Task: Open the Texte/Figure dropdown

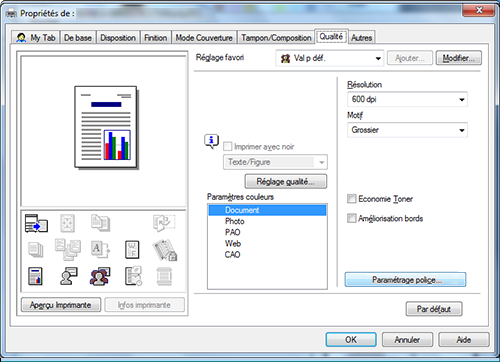Action: click(275, 162)
